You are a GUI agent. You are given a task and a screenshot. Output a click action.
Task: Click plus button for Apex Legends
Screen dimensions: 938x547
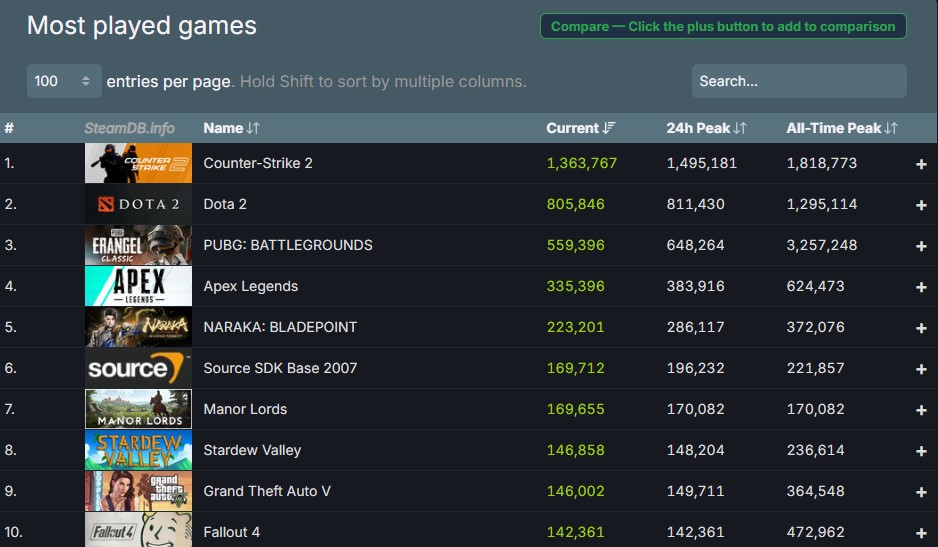[921, 287]
